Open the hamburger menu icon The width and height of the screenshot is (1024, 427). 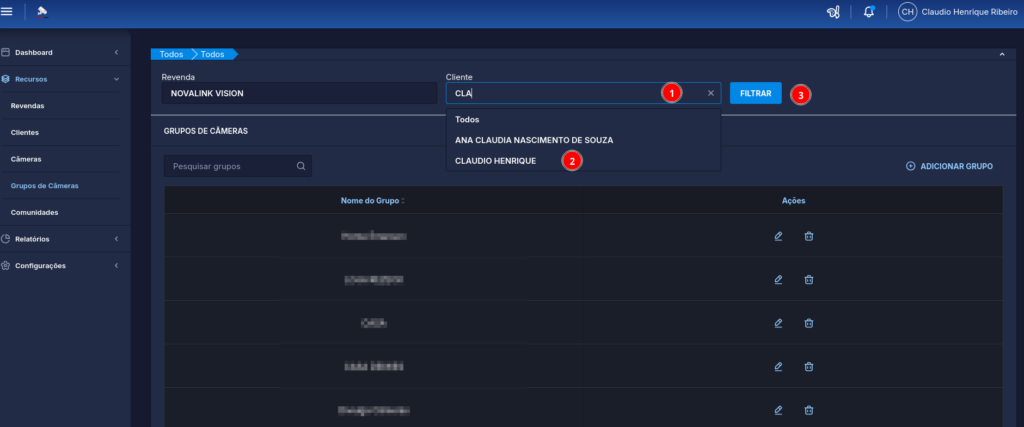point(8,11)
